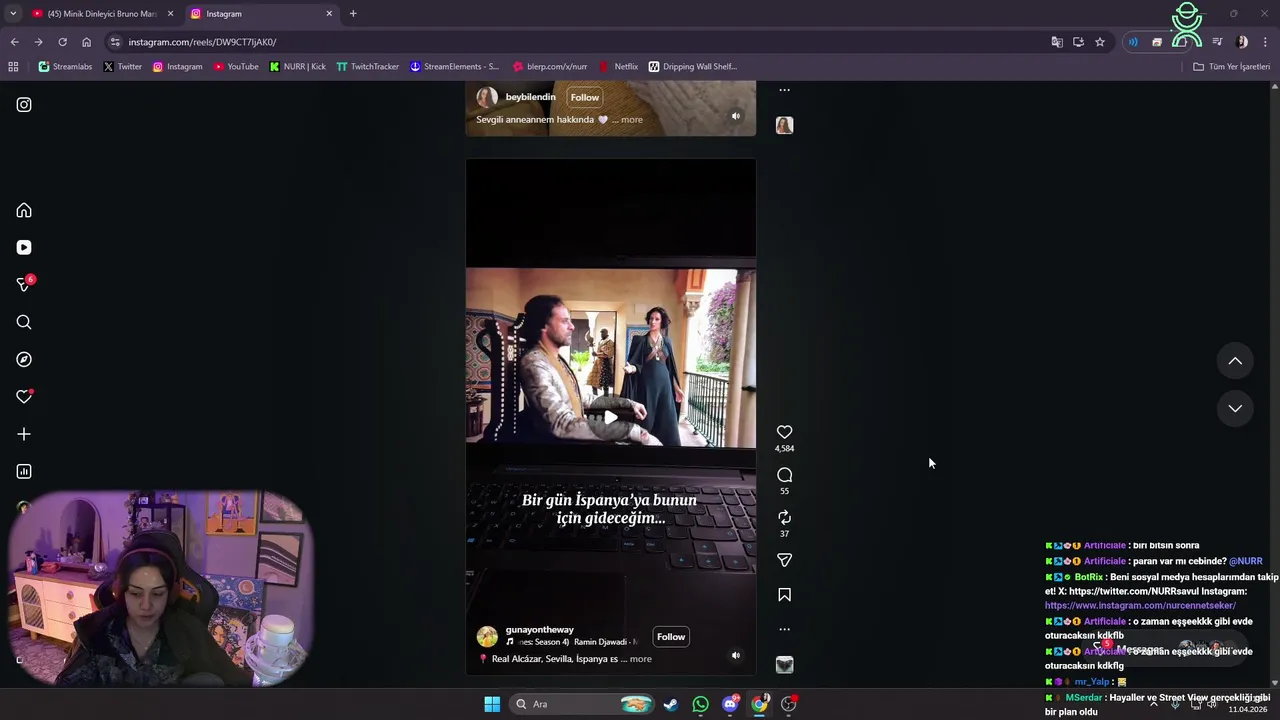Go forward in browser history
Image resolution: width=1280 pixels, height=720 pixels.
coord(38,42)
